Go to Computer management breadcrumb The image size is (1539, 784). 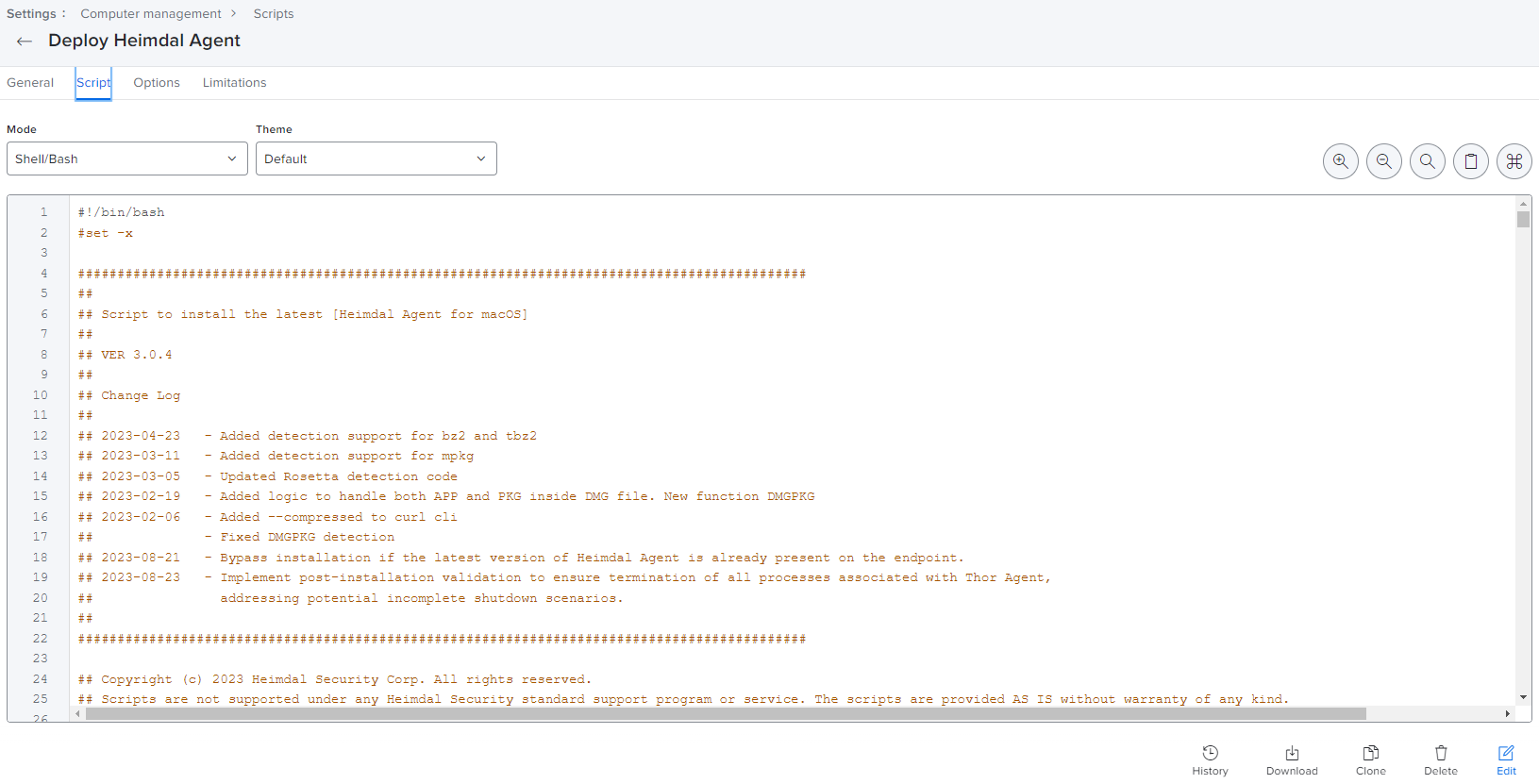point(151,13)
